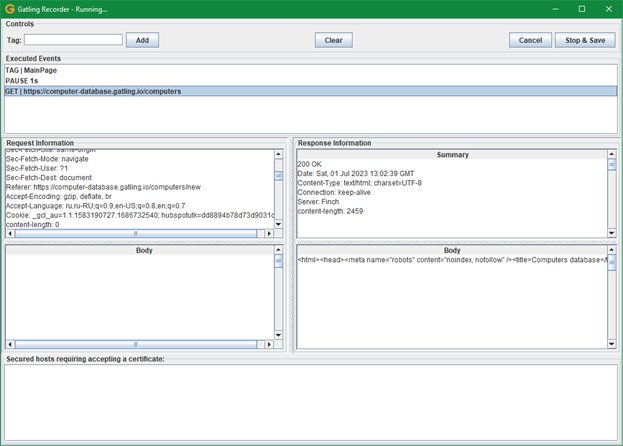Viewport: 623px width, 446px height.
Task: Clear the executed events list
Action: pyautogui.click(x=333, y=40)
